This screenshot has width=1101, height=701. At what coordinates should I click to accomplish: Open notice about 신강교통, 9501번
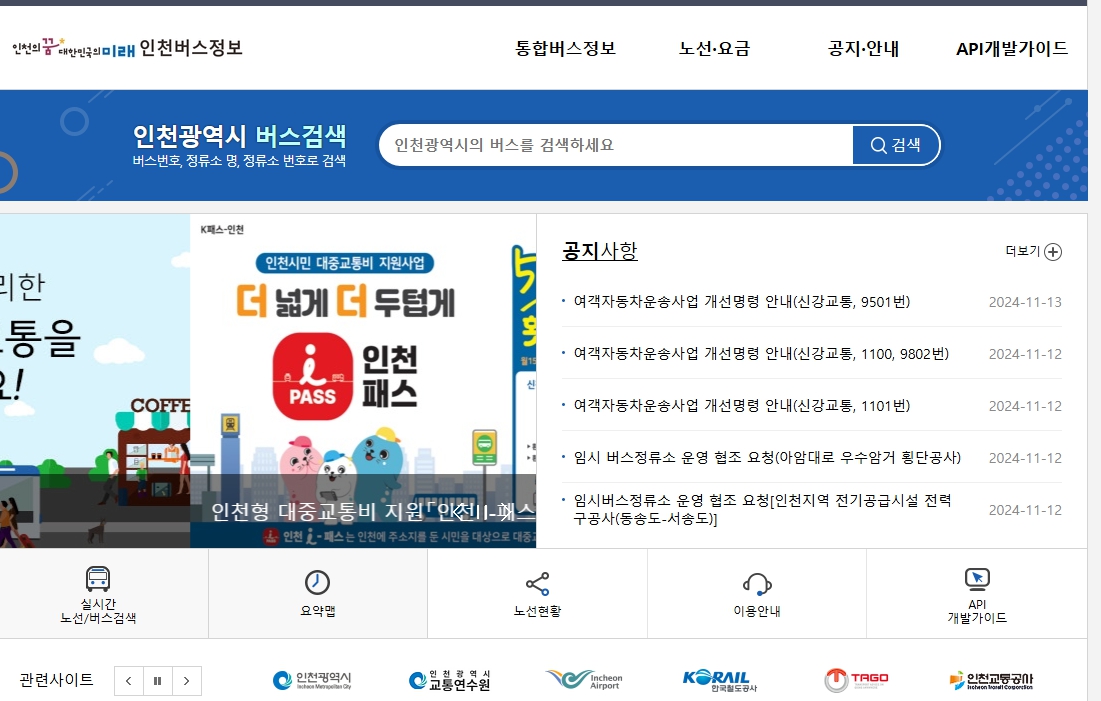tap(741, 301)
